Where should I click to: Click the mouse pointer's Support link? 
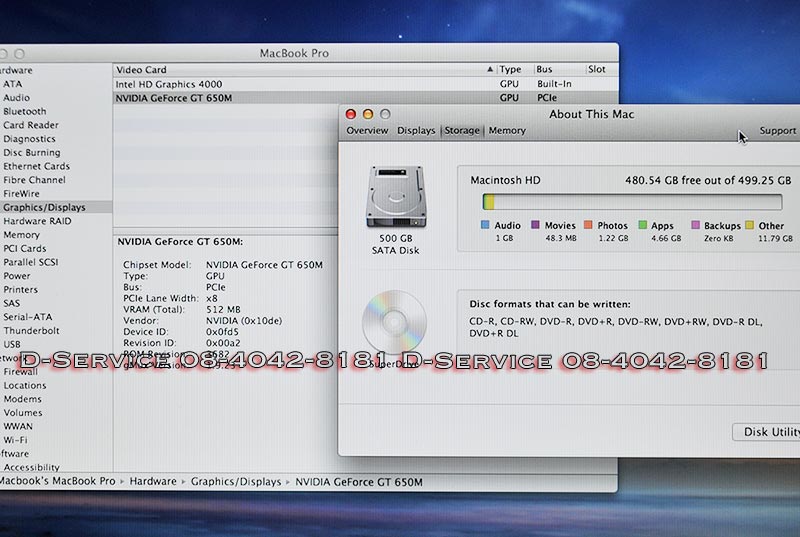click(777, 131)
